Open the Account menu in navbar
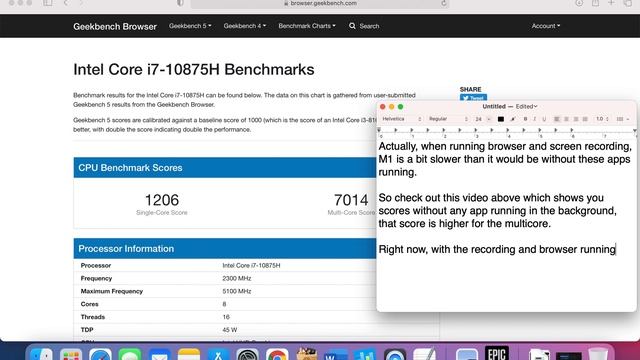Screen dimensions: 640x360 click(546, 26)
